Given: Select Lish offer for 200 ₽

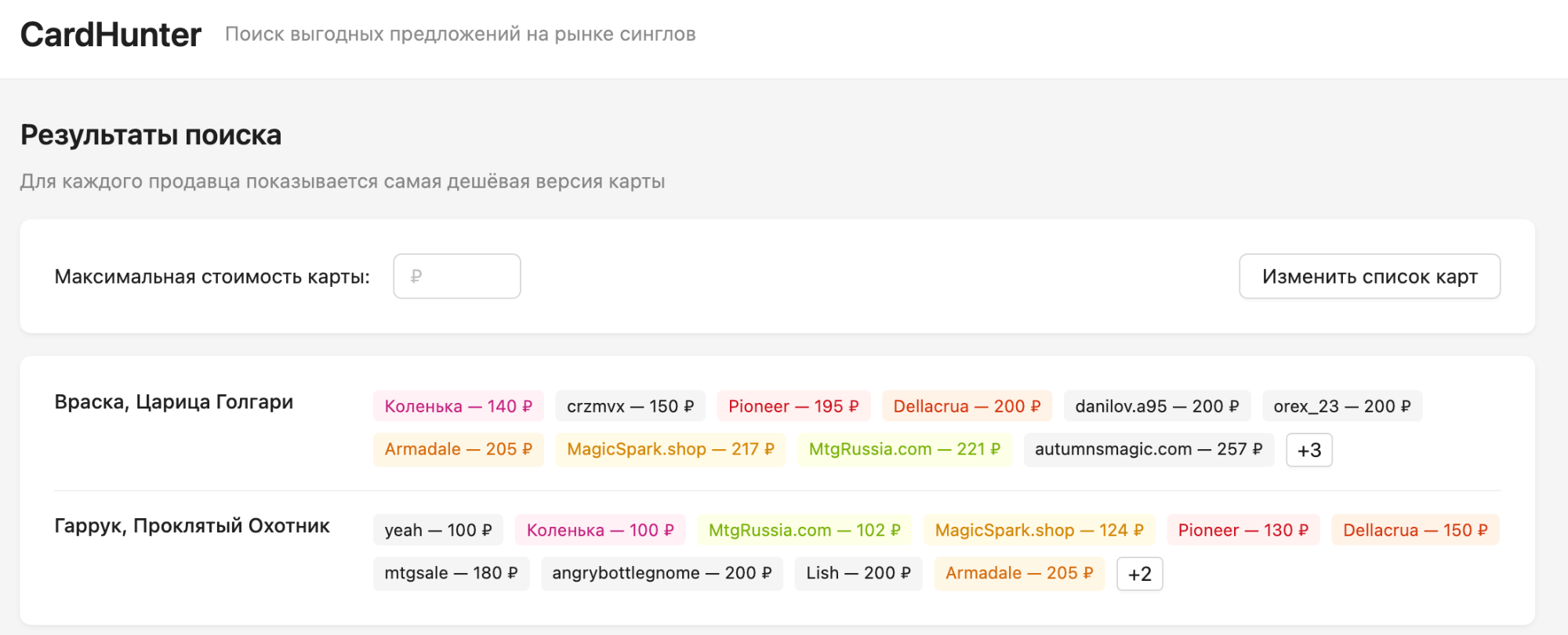Looking at the screenshot, I should tap(858, 574).
